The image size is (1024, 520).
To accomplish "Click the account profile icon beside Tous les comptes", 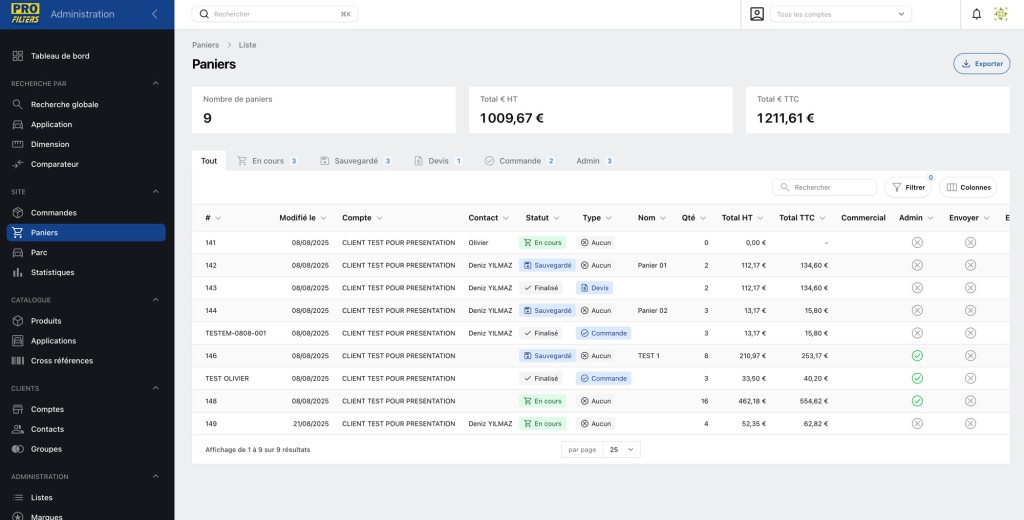I will tap(757, 14).
